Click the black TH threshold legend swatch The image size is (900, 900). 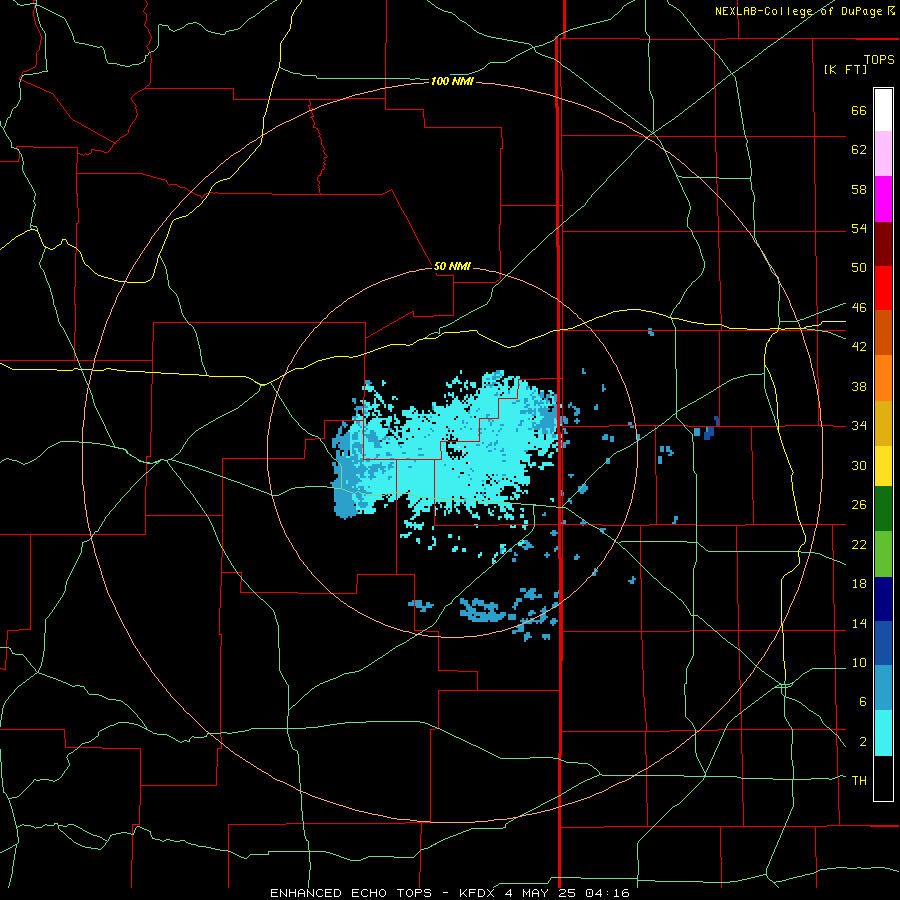(x=883, y=778)
